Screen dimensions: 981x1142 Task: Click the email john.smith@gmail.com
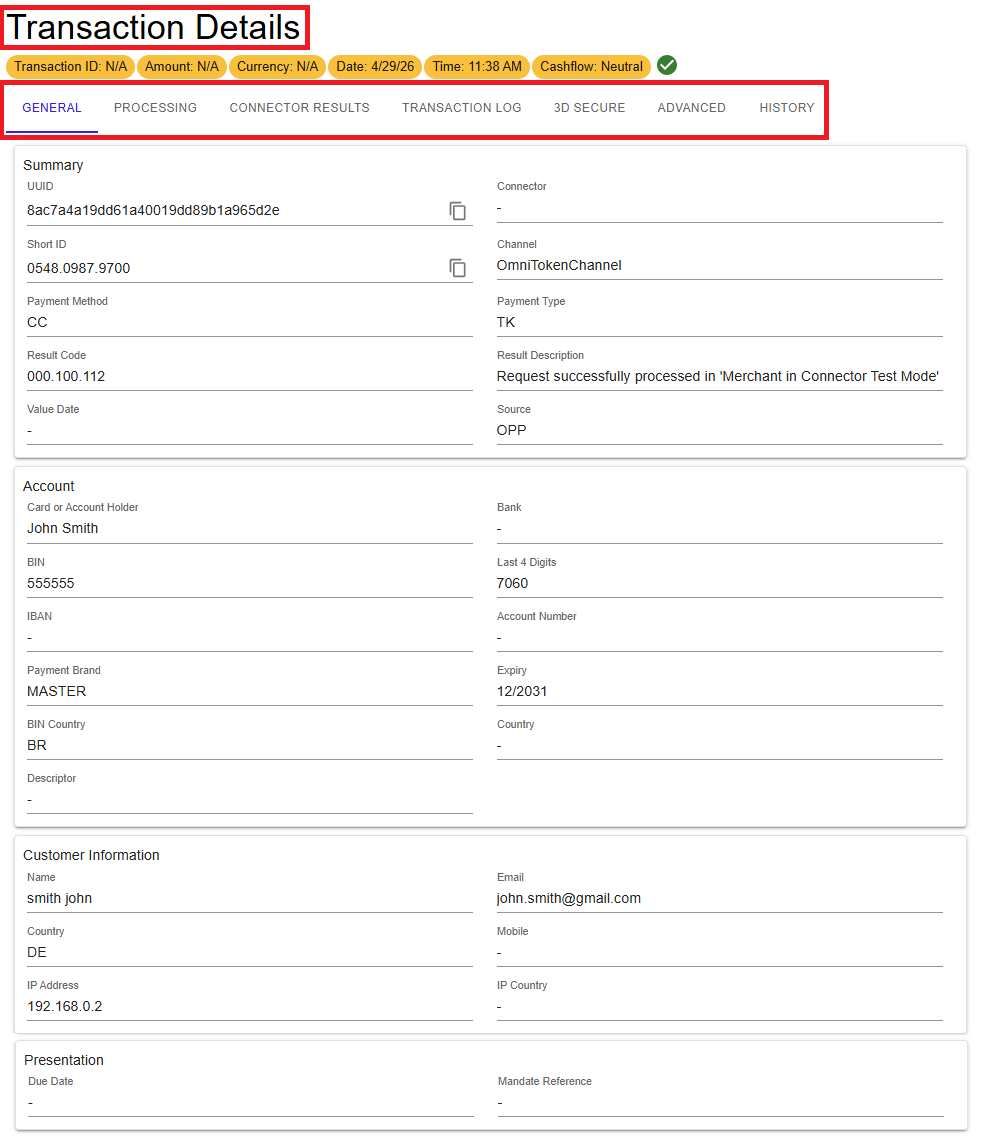point(569,898)
